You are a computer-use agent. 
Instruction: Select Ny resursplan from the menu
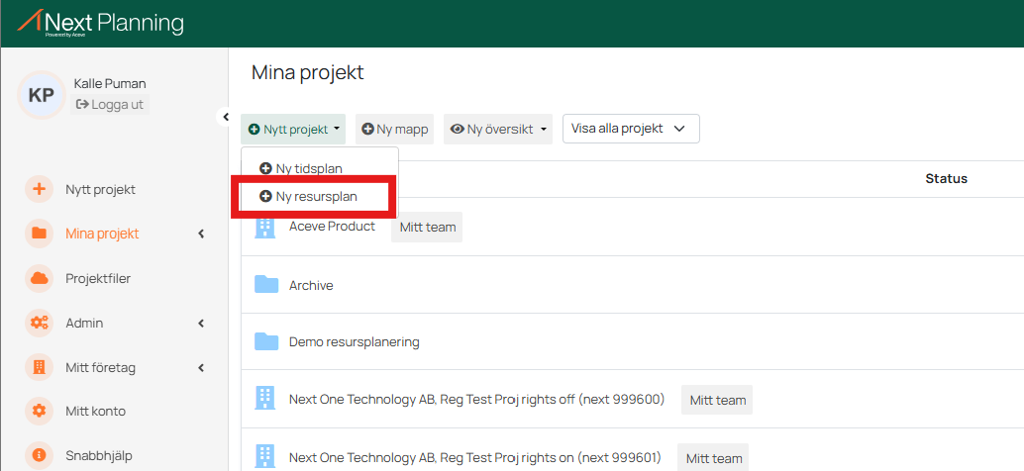coord(316,197)
